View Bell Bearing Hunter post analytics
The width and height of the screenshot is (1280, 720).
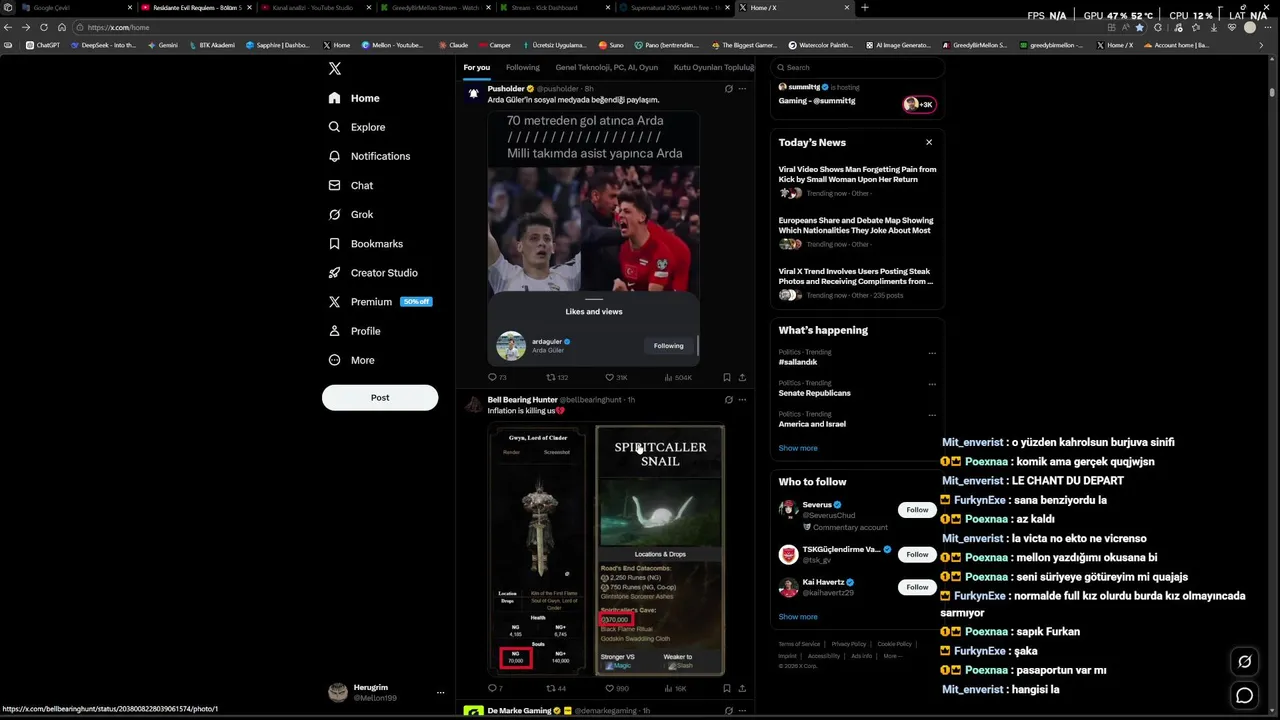tap(676, 688)
